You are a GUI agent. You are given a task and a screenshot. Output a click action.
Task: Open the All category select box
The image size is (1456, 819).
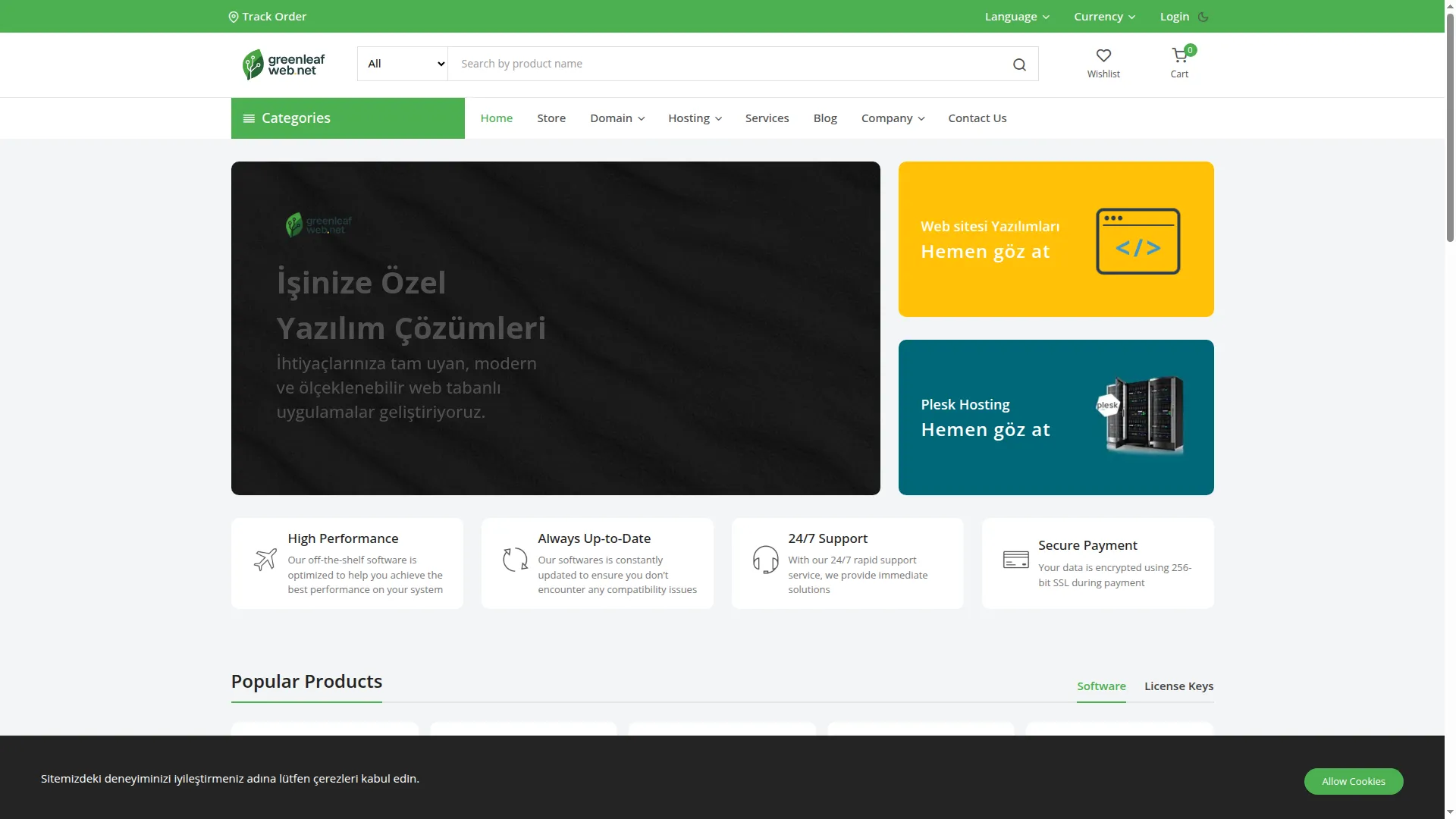(403, 64)
